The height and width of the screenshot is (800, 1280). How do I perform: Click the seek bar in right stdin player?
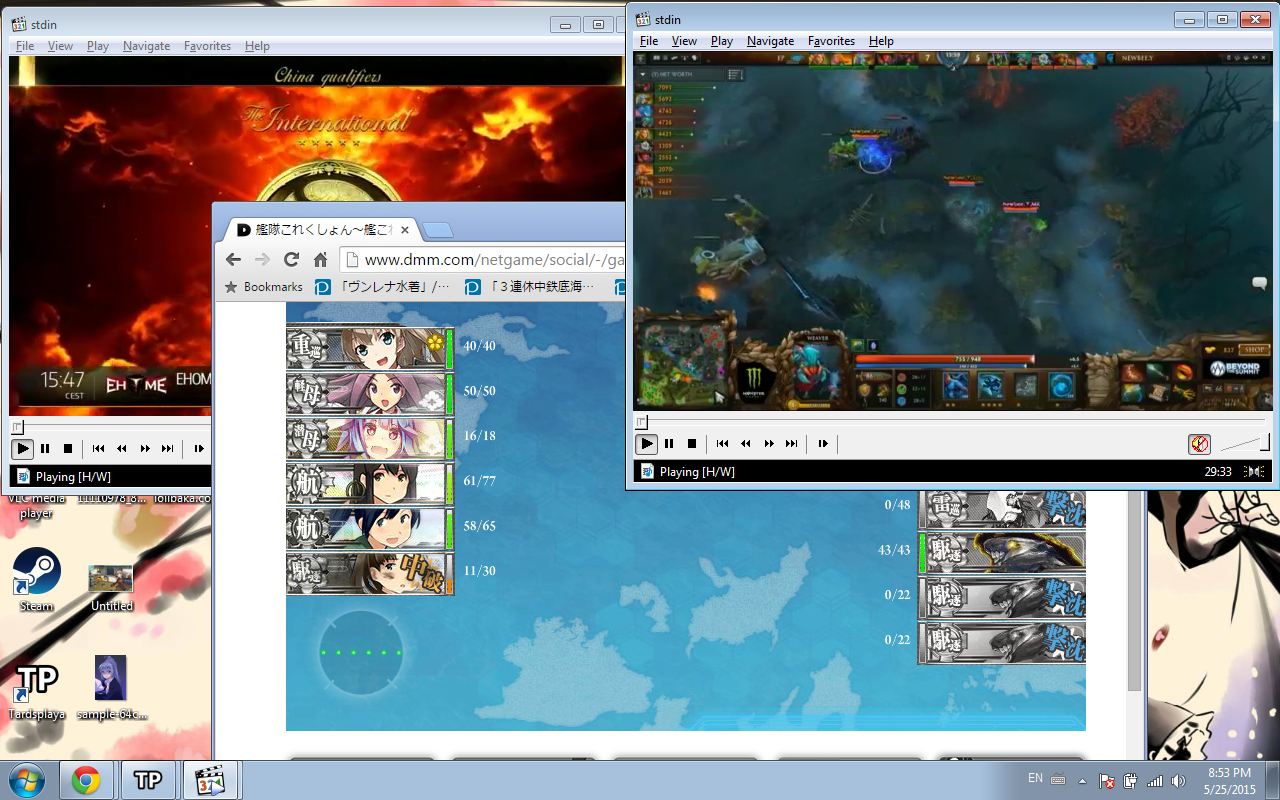point(951,422)
